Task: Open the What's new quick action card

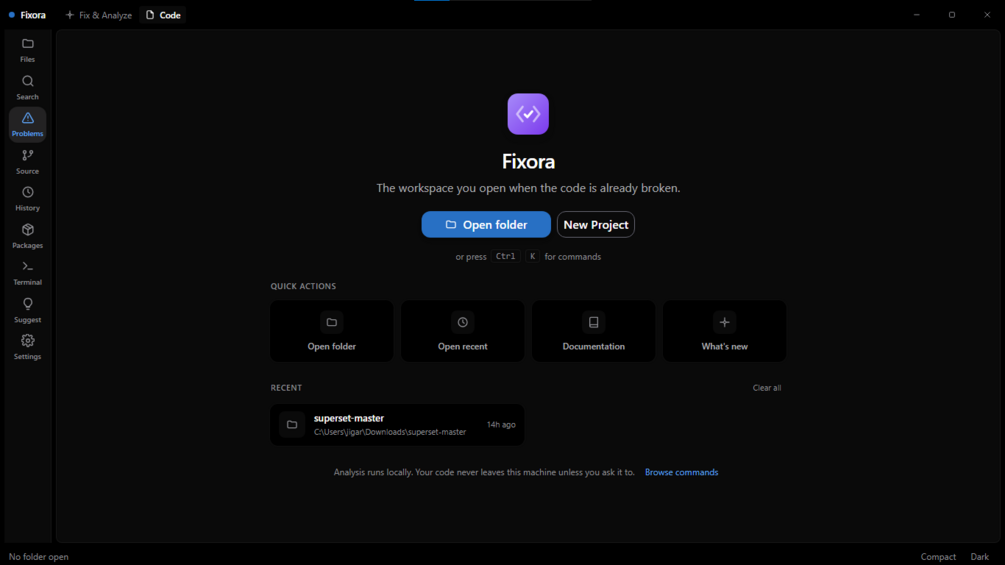Action: coord(724,331)
